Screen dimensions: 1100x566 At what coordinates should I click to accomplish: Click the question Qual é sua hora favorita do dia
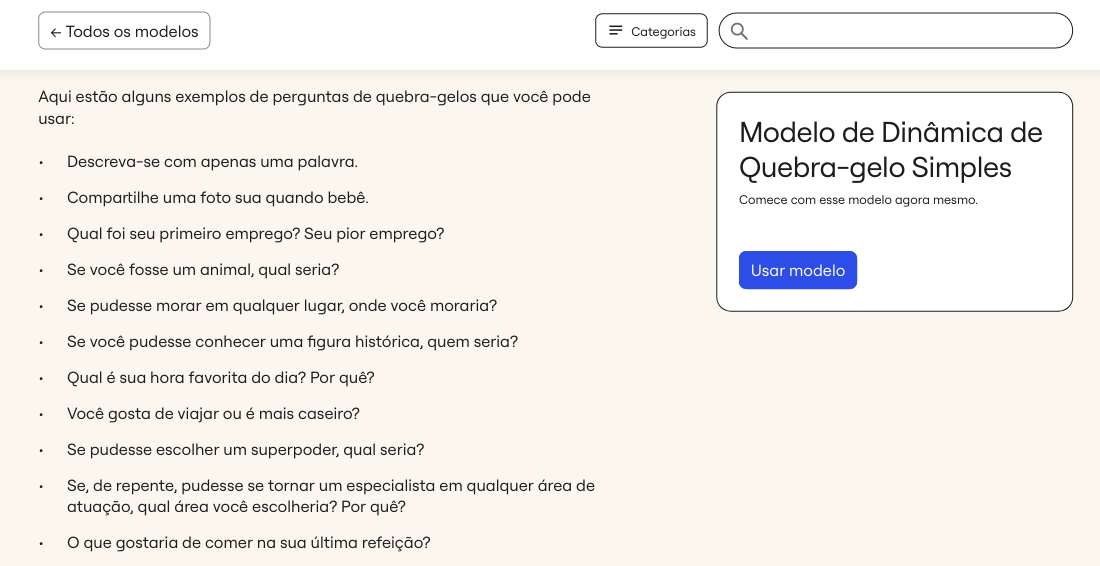pos(220,378)
